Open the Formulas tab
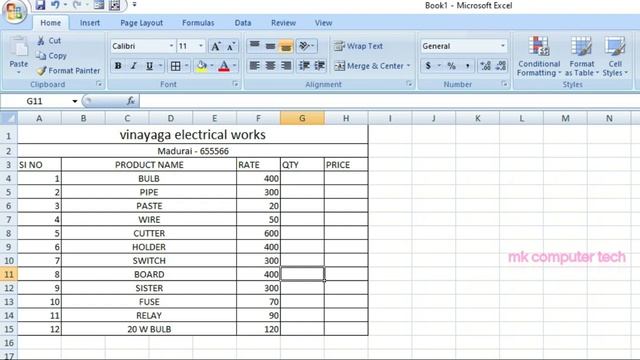640x360 pixels. [198, 23]
